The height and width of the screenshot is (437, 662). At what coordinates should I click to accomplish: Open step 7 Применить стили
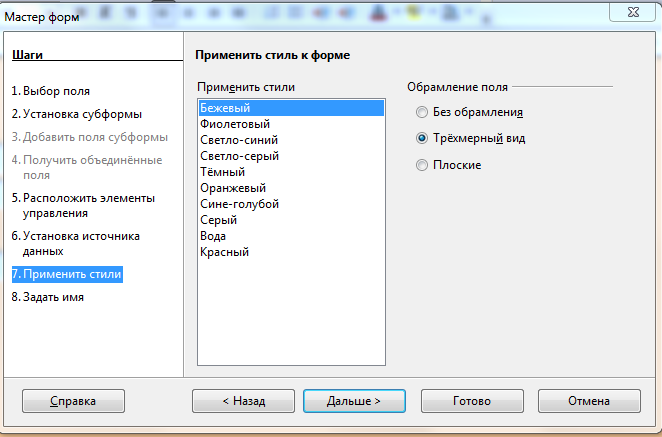(x=67, y=274)
